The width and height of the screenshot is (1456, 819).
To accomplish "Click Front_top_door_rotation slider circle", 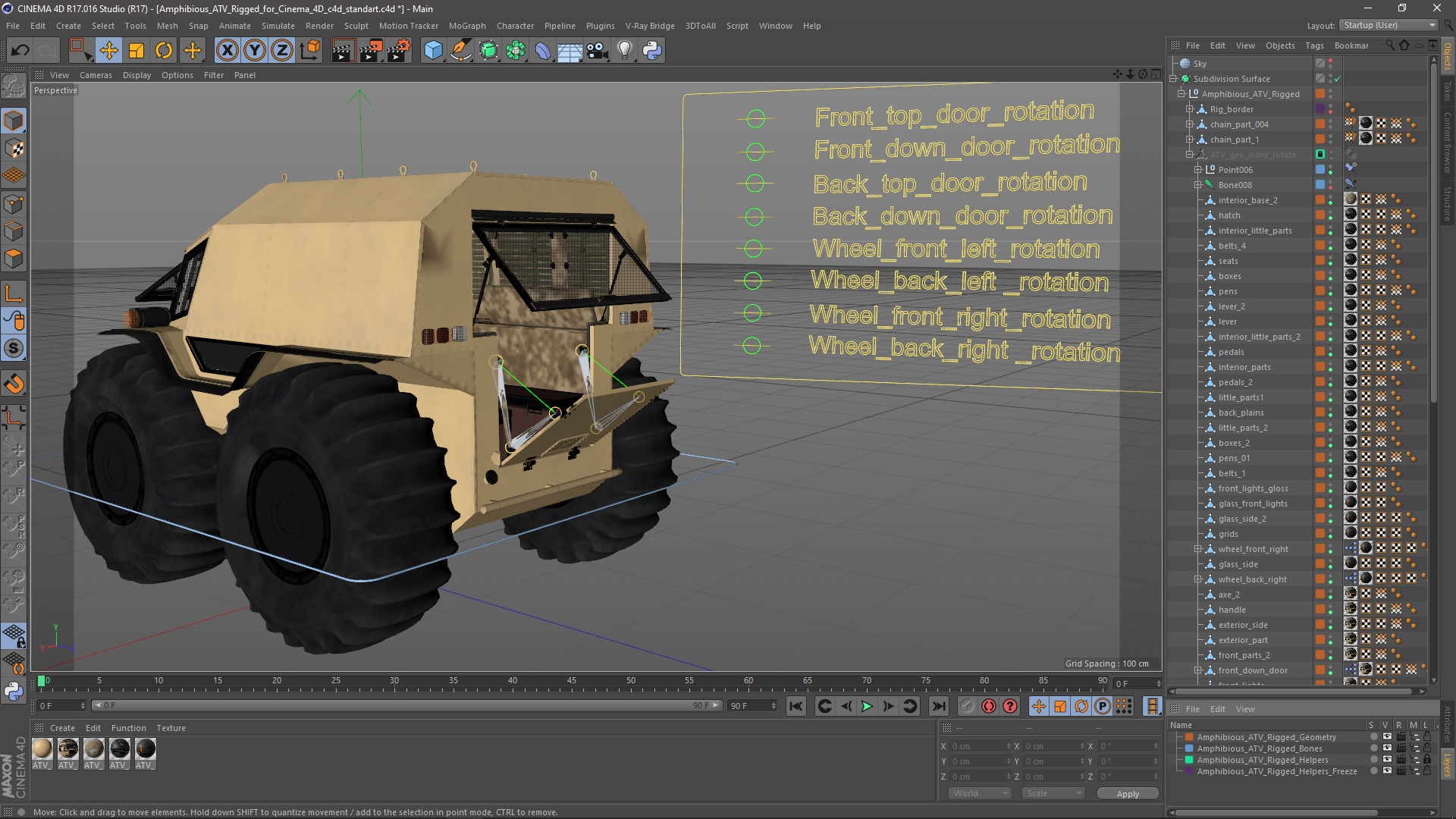I will coord(756,118).
